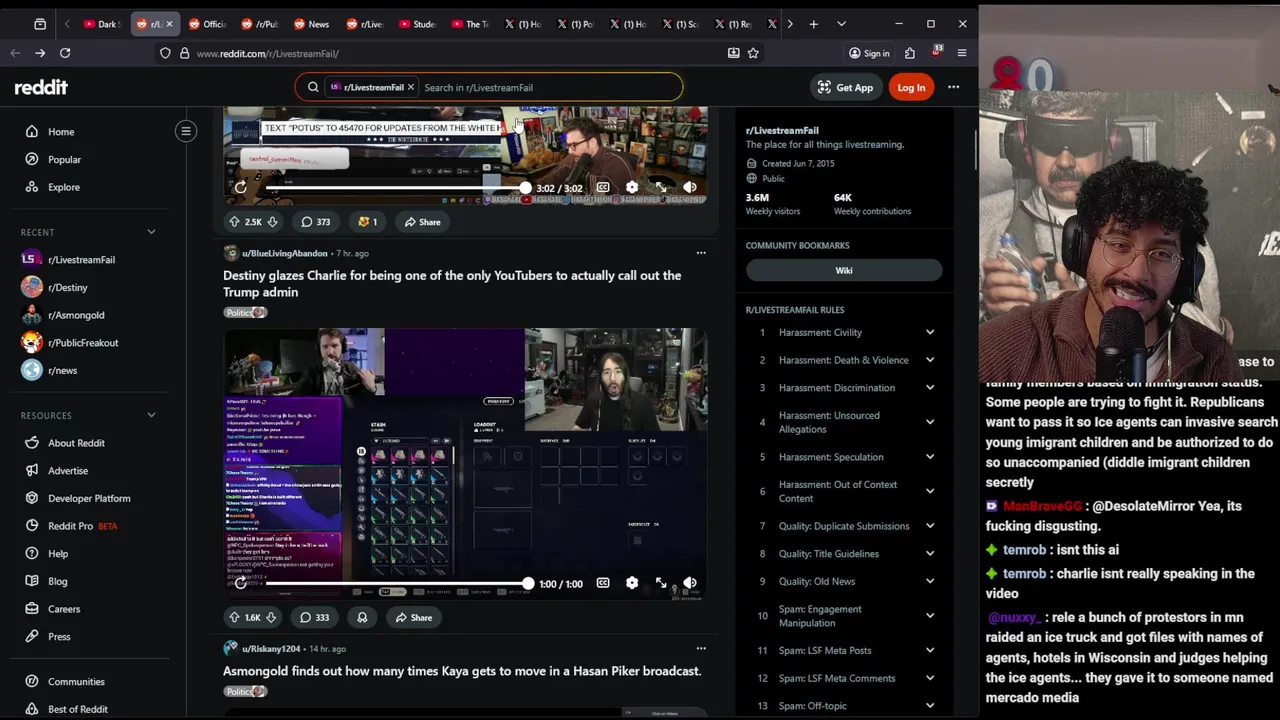Screen dimensions: 1280x720
Task: Open u/BlueLivingAbandon profile
Action: click(285, 254)
